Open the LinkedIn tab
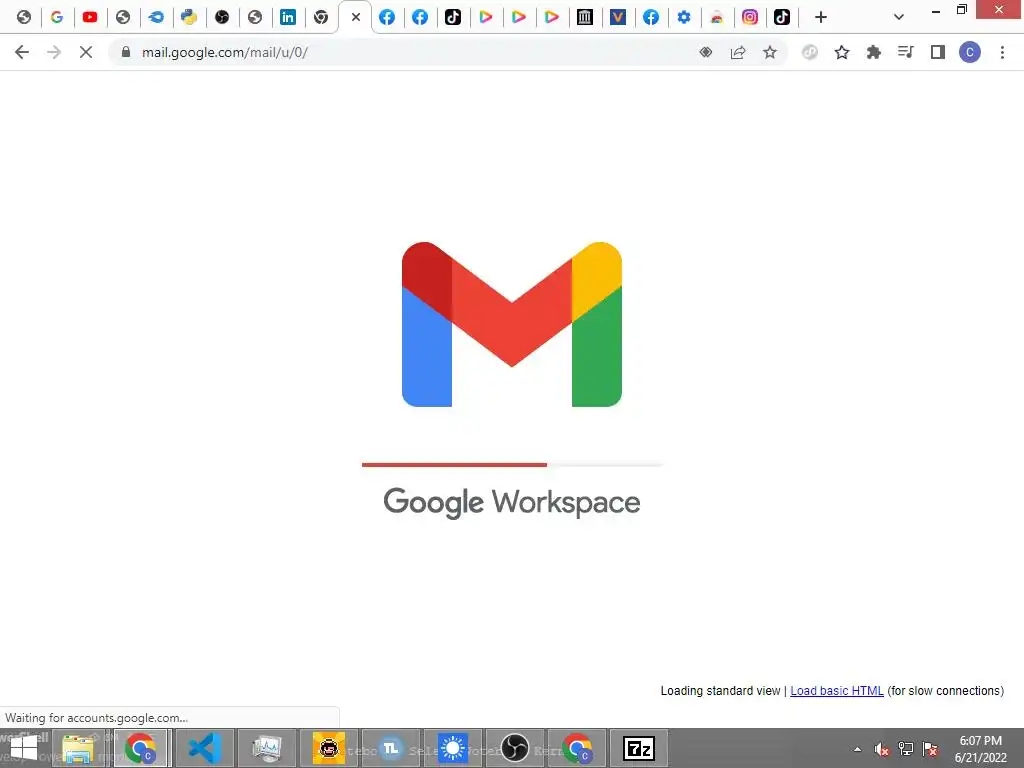Viewport: 1024px width, 768px height. point(287,17)
